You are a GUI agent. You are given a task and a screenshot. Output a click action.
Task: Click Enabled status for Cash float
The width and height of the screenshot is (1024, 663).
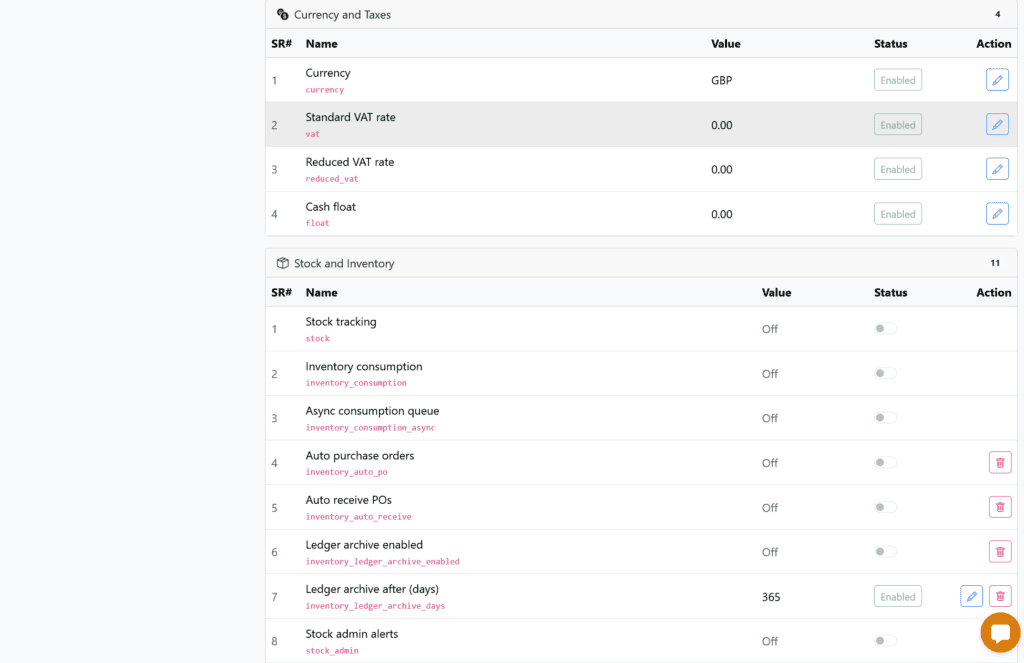[897, 214]
